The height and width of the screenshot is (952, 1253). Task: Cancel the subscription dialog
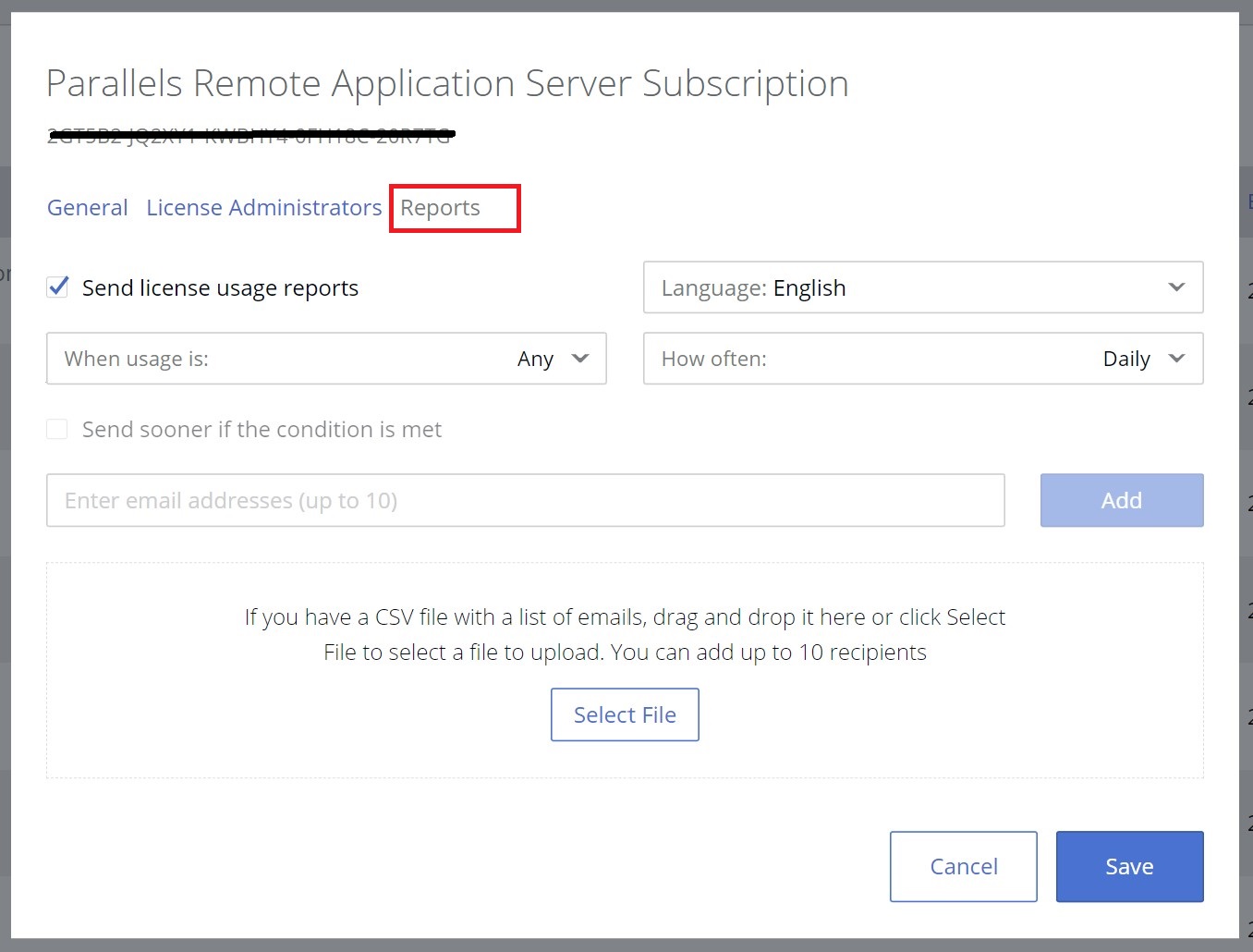tap(964, 866)
